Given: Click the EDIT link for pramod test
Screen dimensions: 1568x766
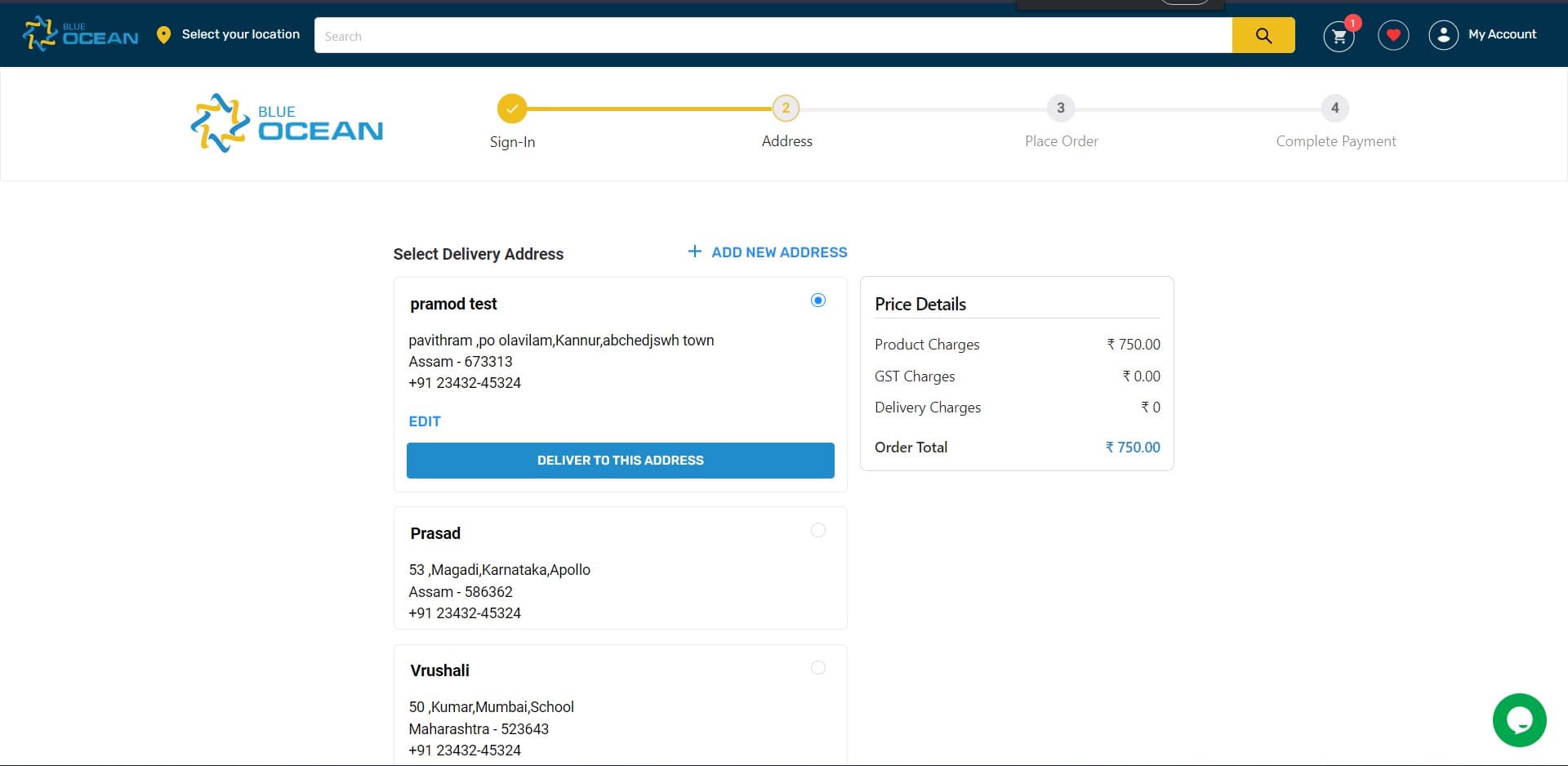Looking at the screenshot, I should pyautogui.click(x=425, y=421).
